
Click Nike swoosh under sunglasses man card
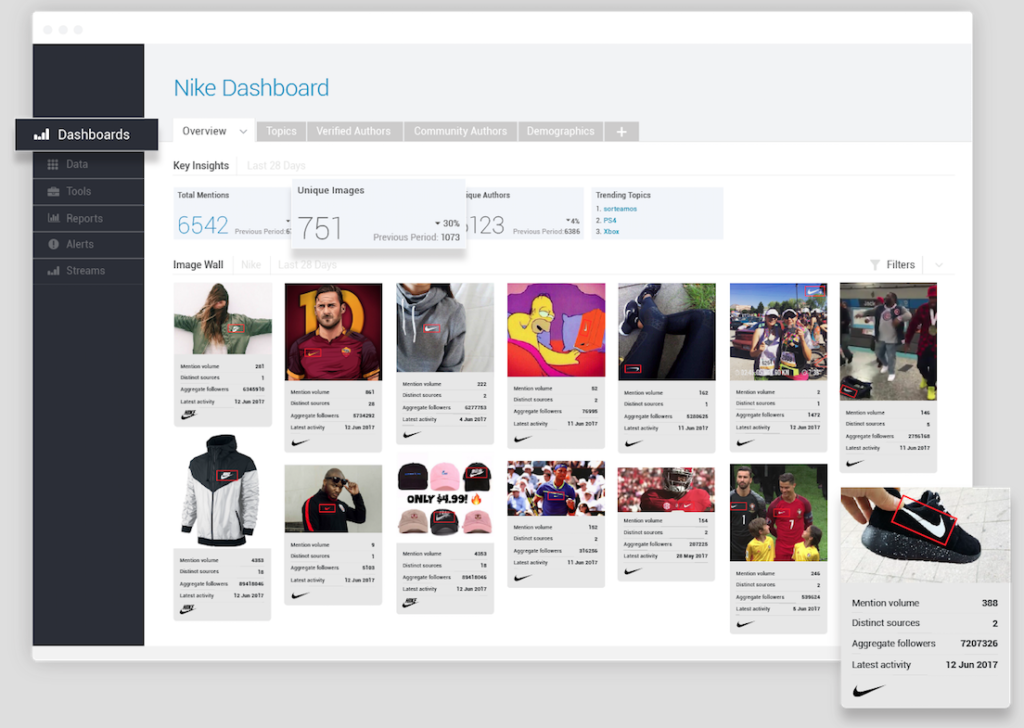[300, 595]
